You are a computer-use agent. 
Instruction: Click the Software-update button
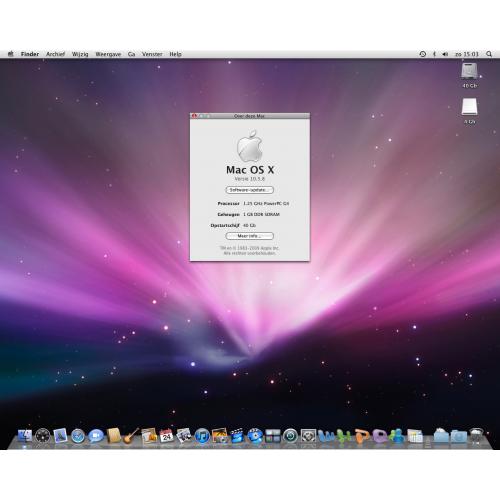[250, 190]
